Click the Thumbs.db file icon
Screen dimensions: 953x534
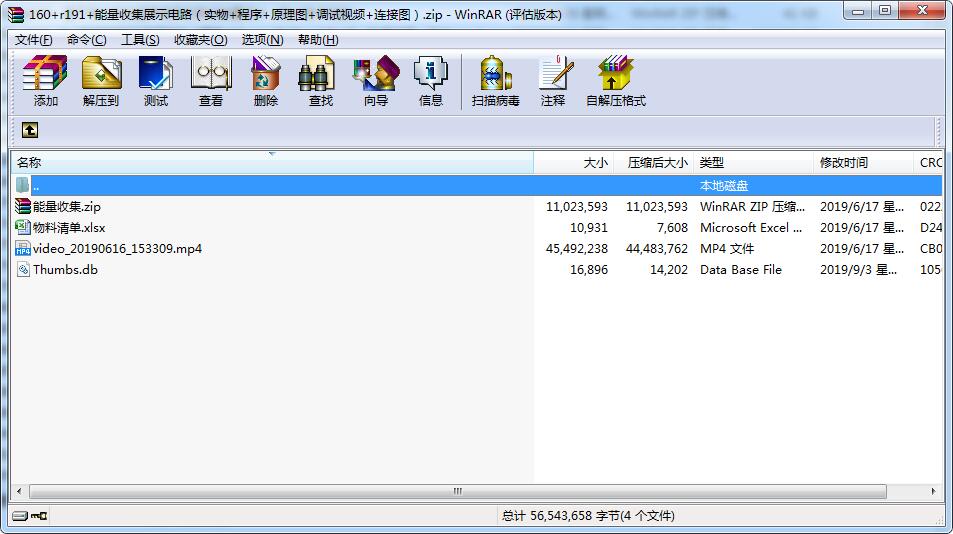22,269
